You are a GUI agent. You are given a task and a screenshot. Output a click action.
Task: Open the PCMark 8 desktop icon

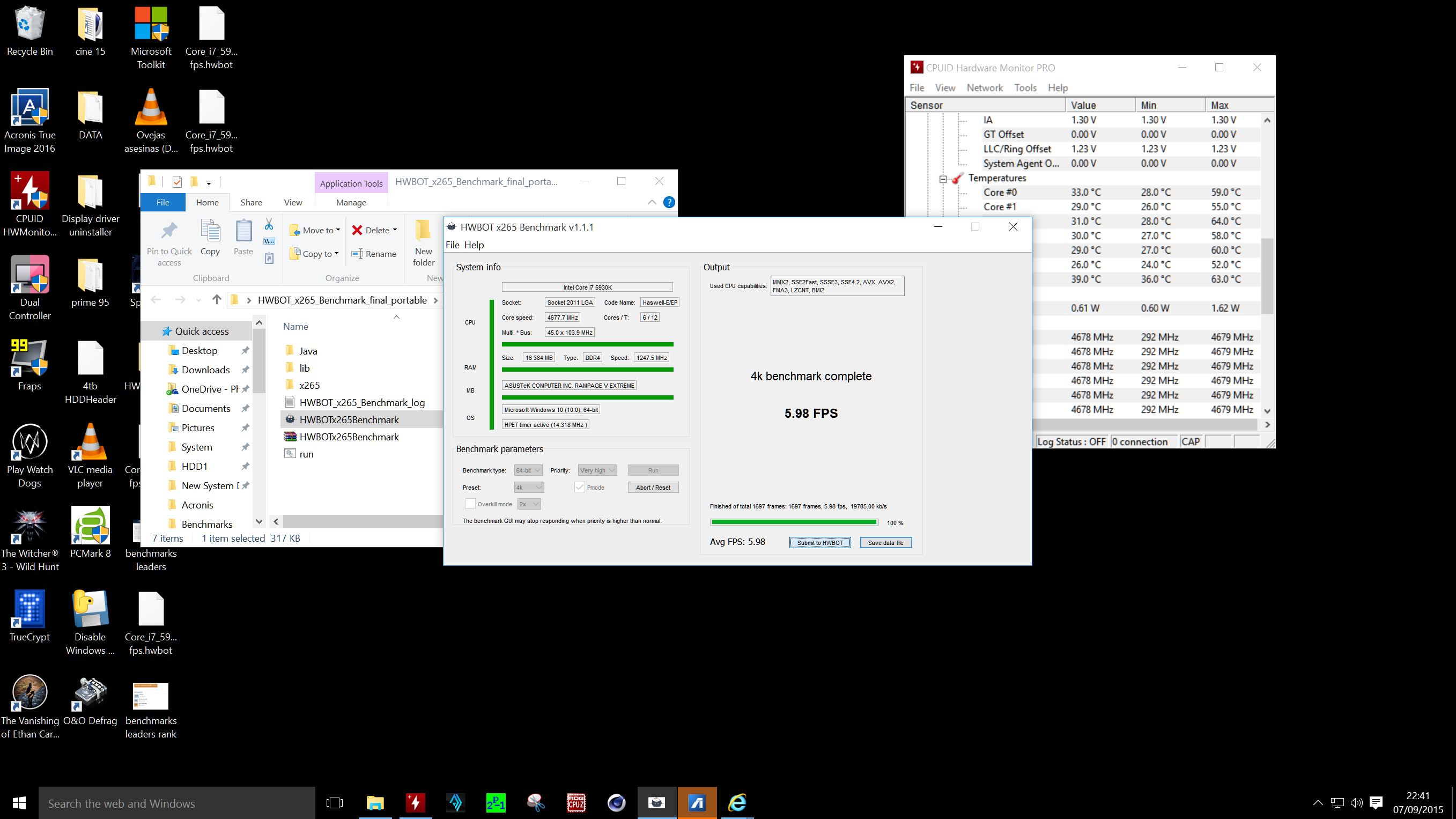91,533
